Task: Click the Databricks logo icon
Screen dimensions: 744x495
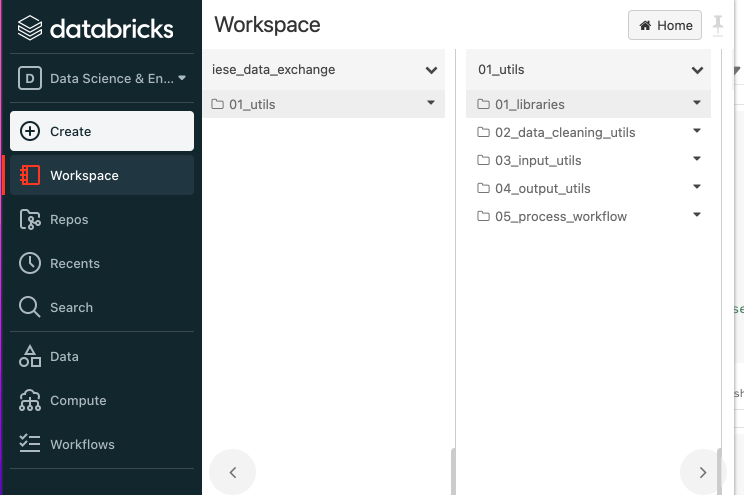Action: click(x=30, y=27)
